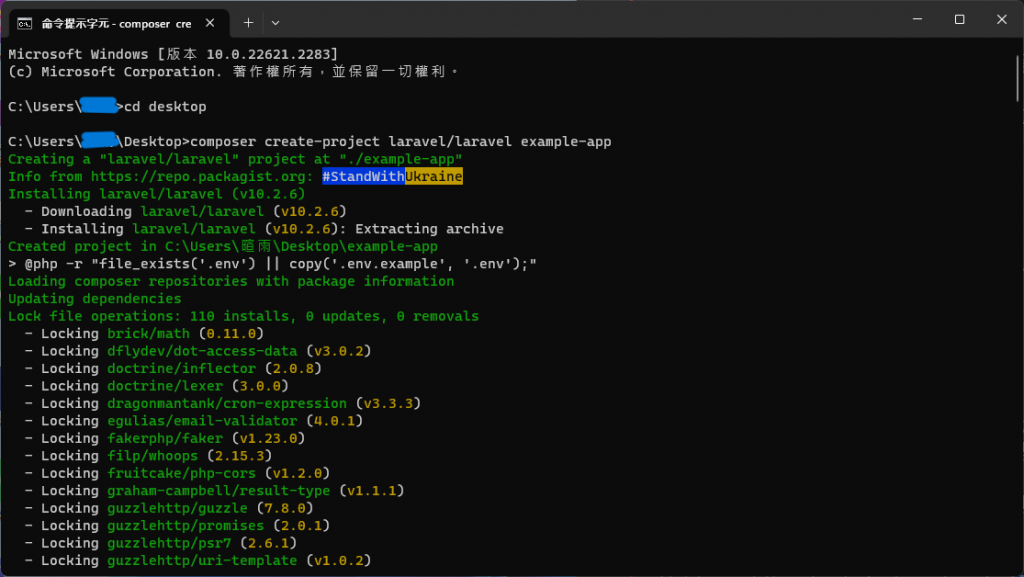This screenshot has width=1024, height=577.
Task: Click "Creating a laravel/laravel project" line
Action: pos(235,159)
